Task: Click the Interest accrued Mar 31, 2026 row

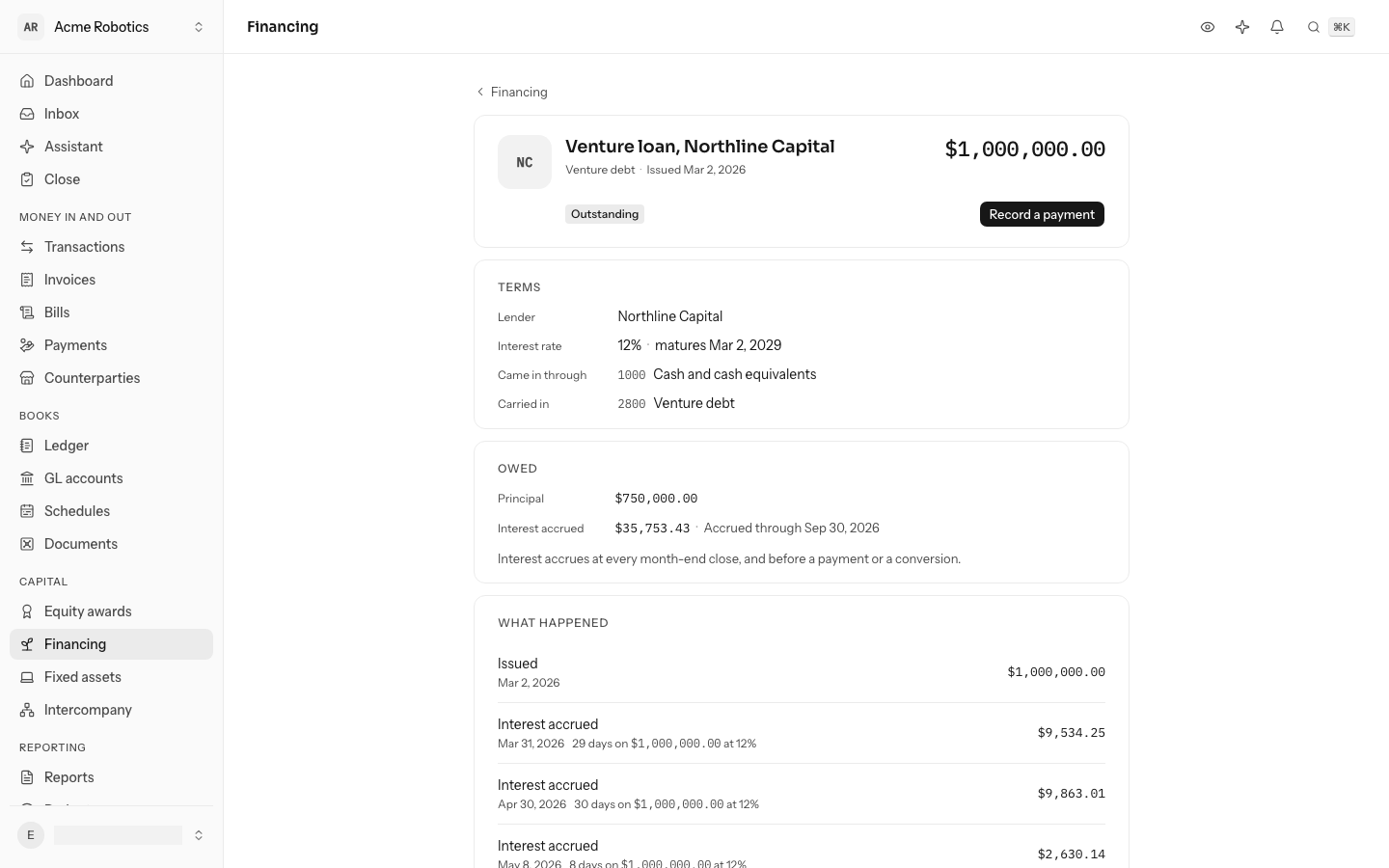Action: pyautogui.click(x=802, y=733)
